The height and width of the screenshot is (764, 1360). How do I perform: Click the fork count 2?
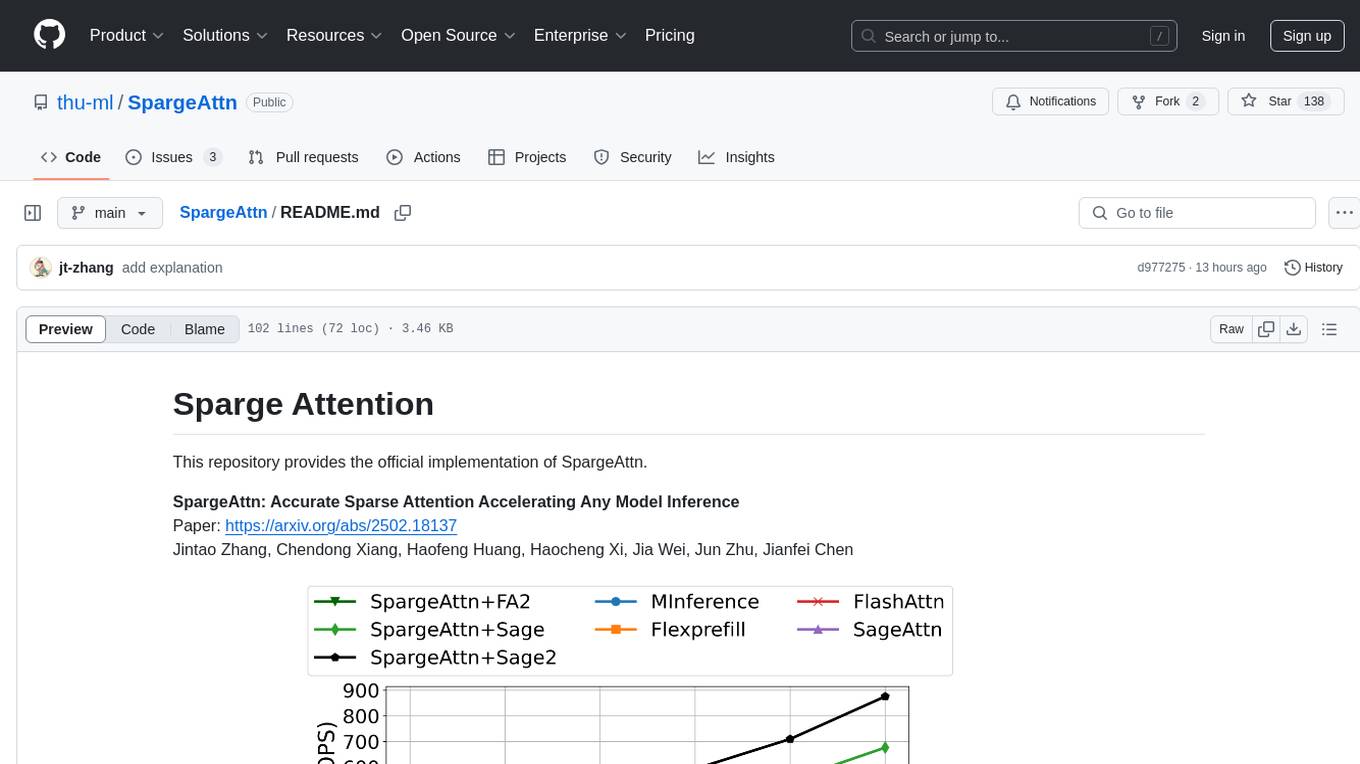[1195, 101]
